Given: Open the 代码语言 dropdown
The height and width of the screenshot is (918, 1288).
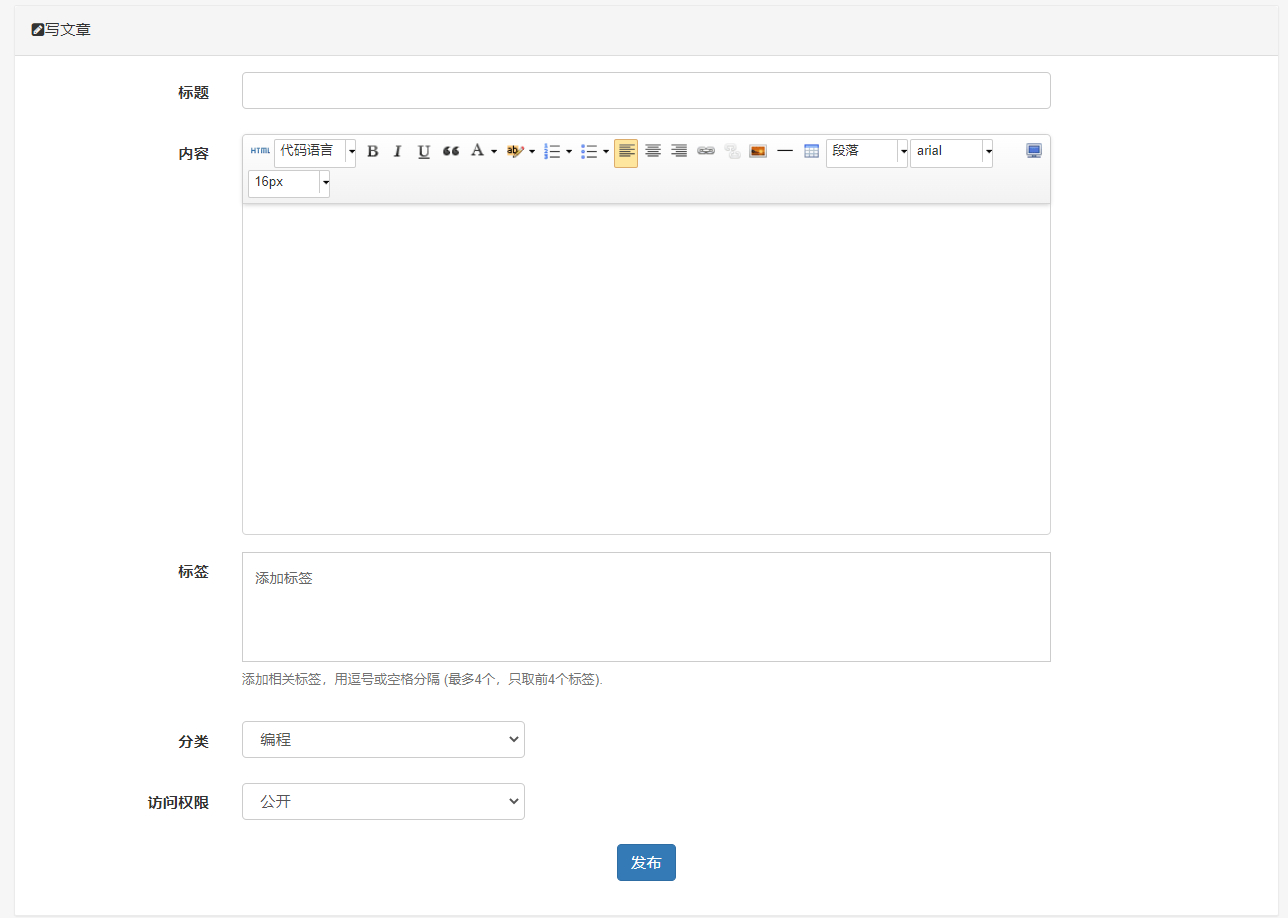Looking at the screenshot, I should click(x=315, y=151).
